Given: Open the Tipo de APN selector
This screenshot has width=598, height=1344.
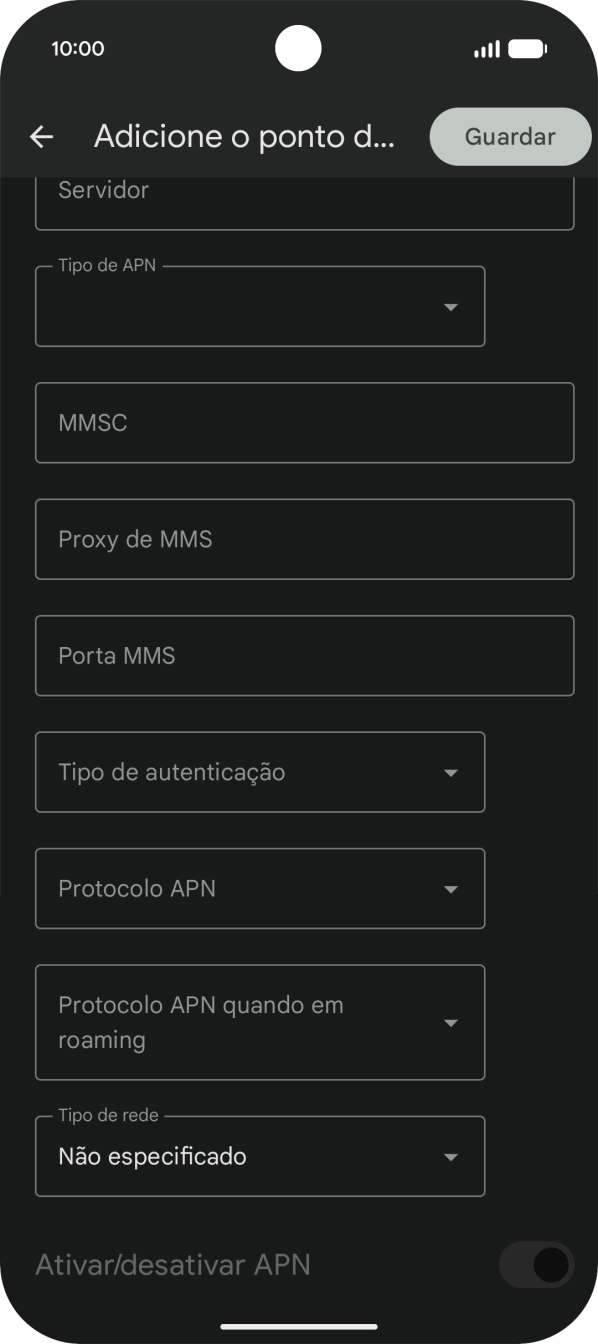Looking at the screenshot, I should pyautogui.click(x=260, y=306).
